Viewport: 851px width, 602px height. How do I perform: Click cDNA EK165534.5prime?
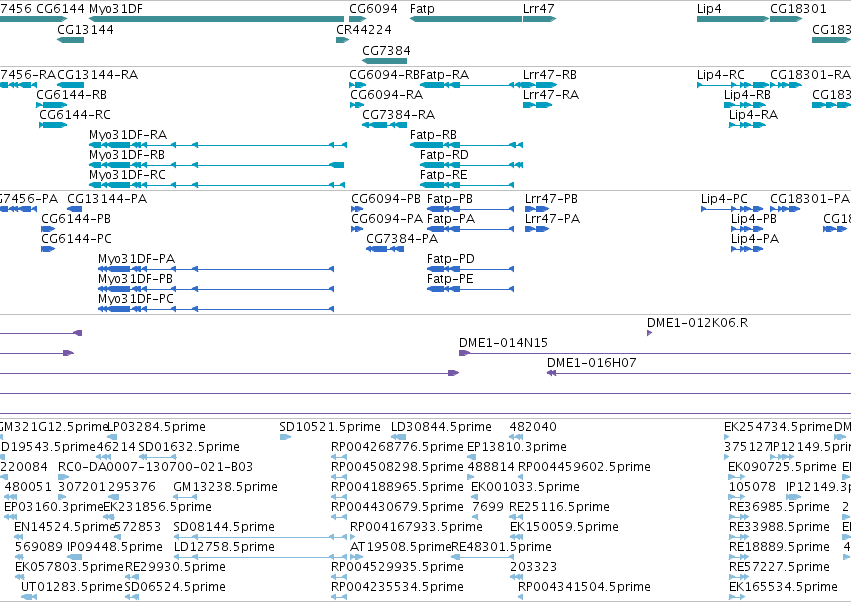[x=739, y=598]
